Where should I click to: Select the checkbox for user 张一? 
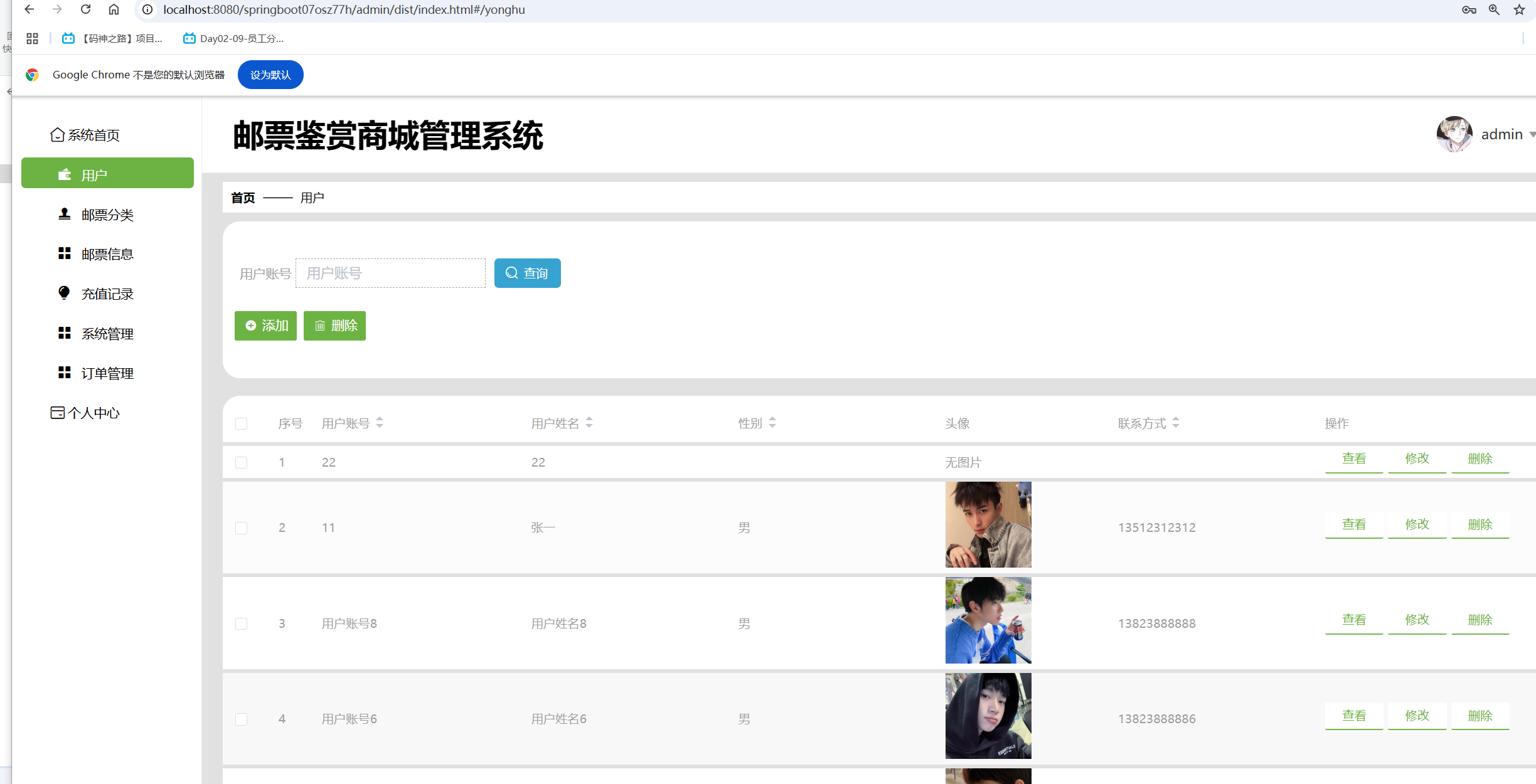tap(241, 527)
